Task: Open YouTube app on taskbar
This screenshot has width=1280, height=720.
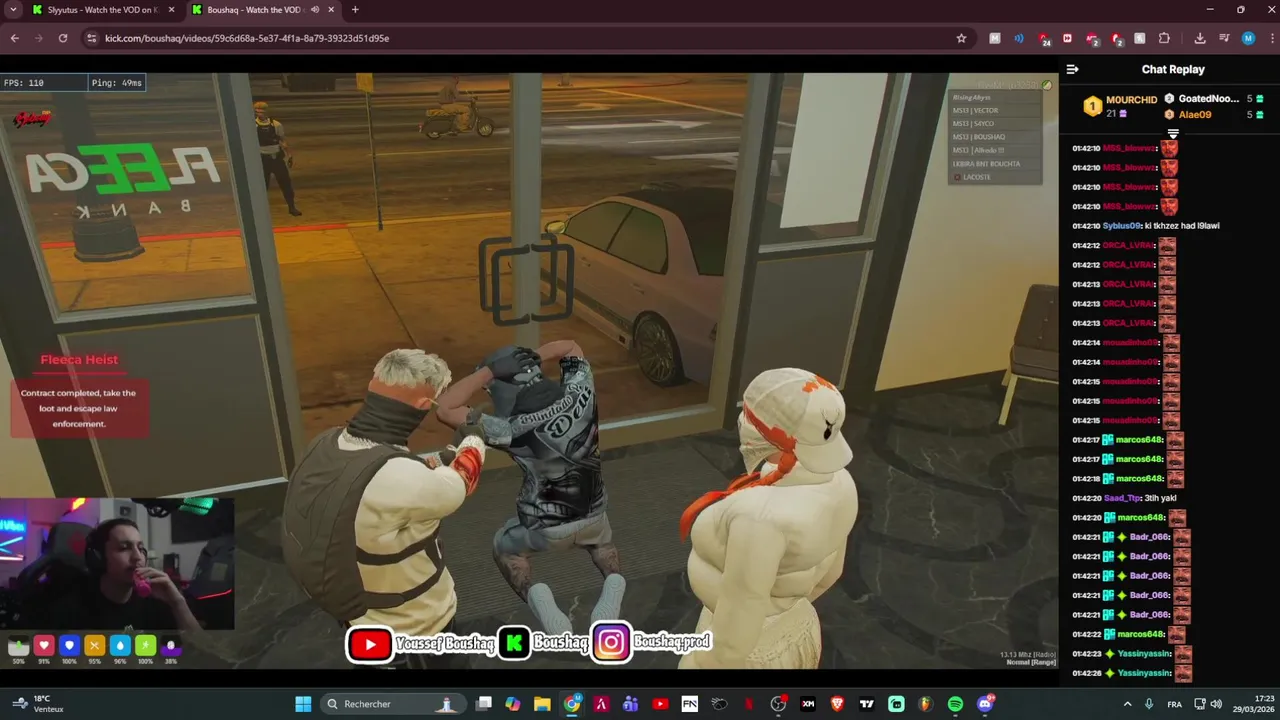Action: pos(660,704)
